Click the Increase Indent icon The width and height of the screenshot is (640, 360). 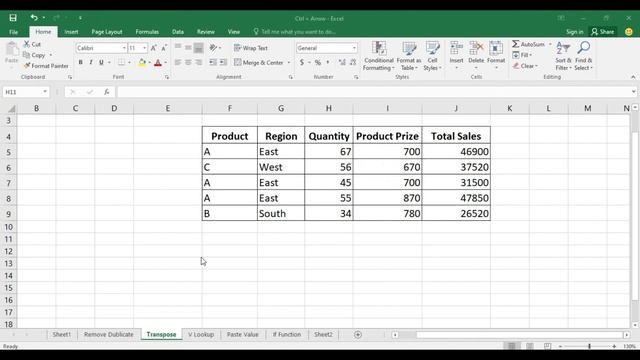pos(223,62)
